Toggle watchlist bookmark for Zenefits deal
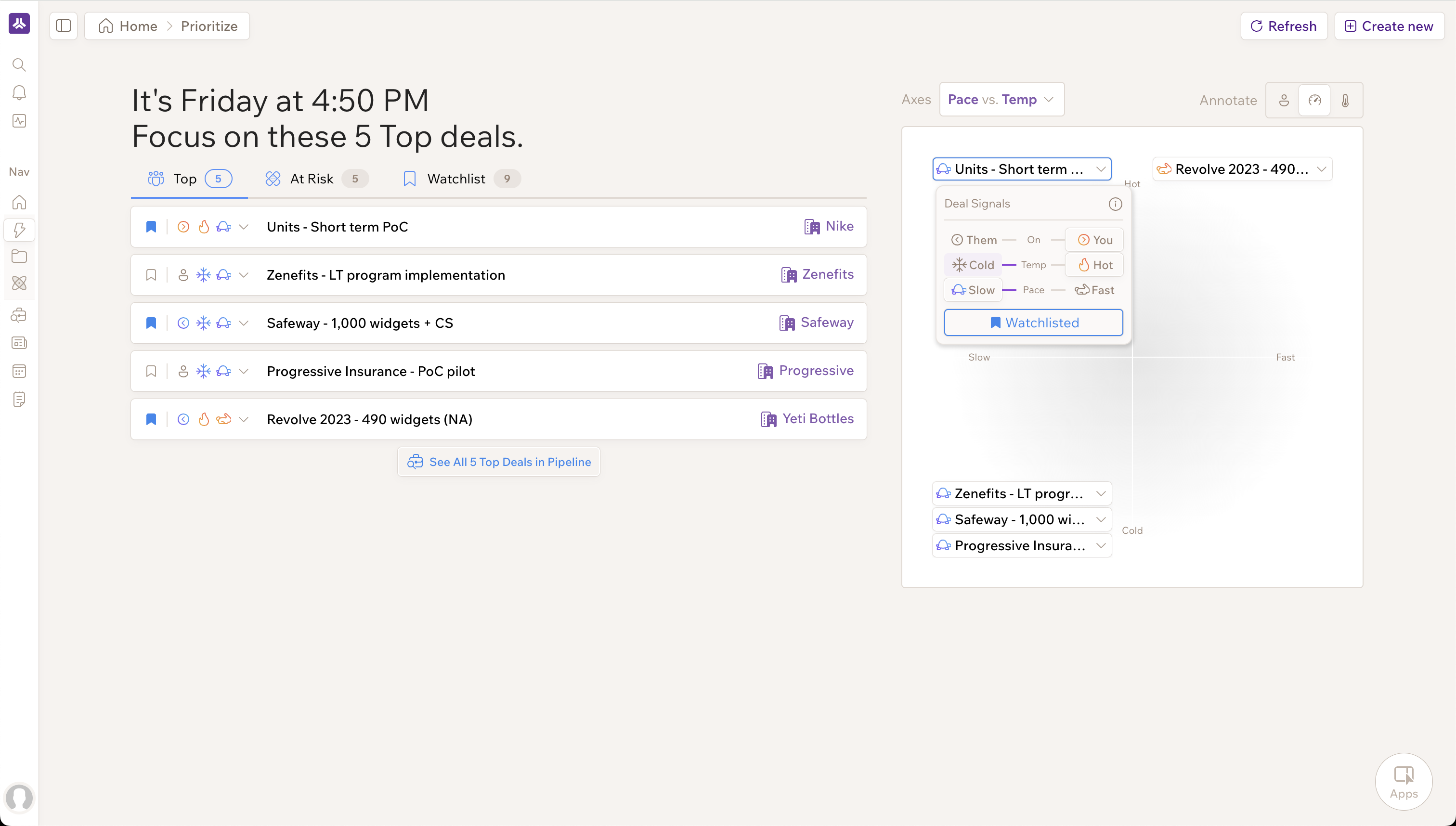The image size is (1456, 826). click(151, 275)
